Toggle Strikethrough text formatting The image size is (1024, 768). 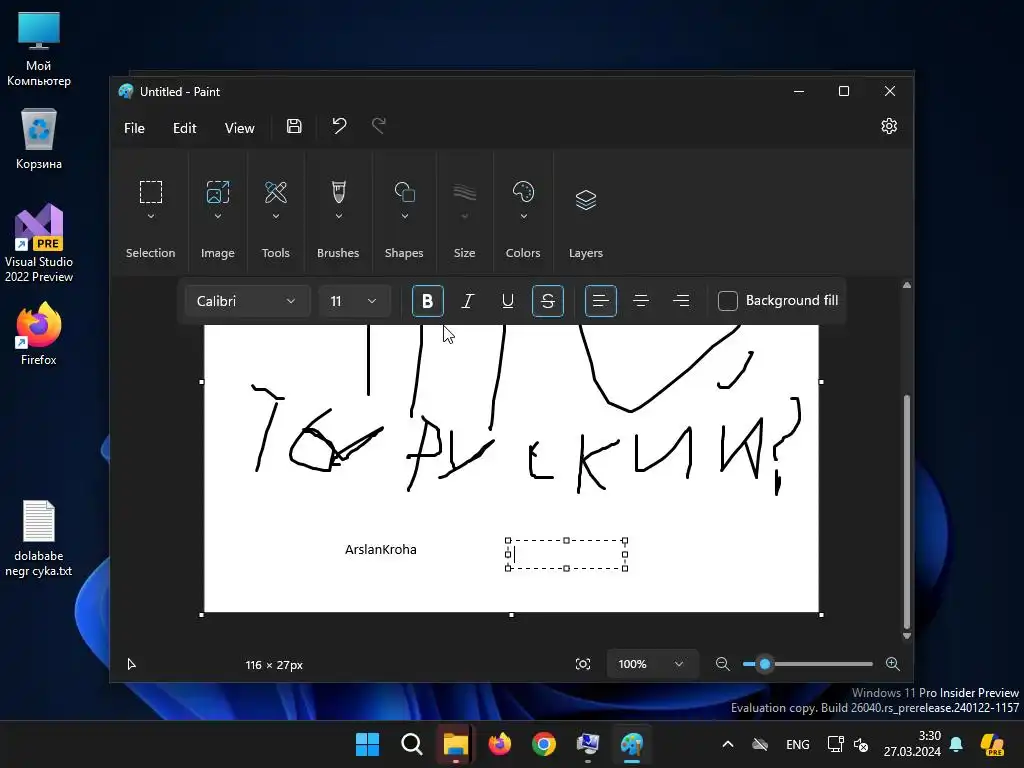point(548,301)
